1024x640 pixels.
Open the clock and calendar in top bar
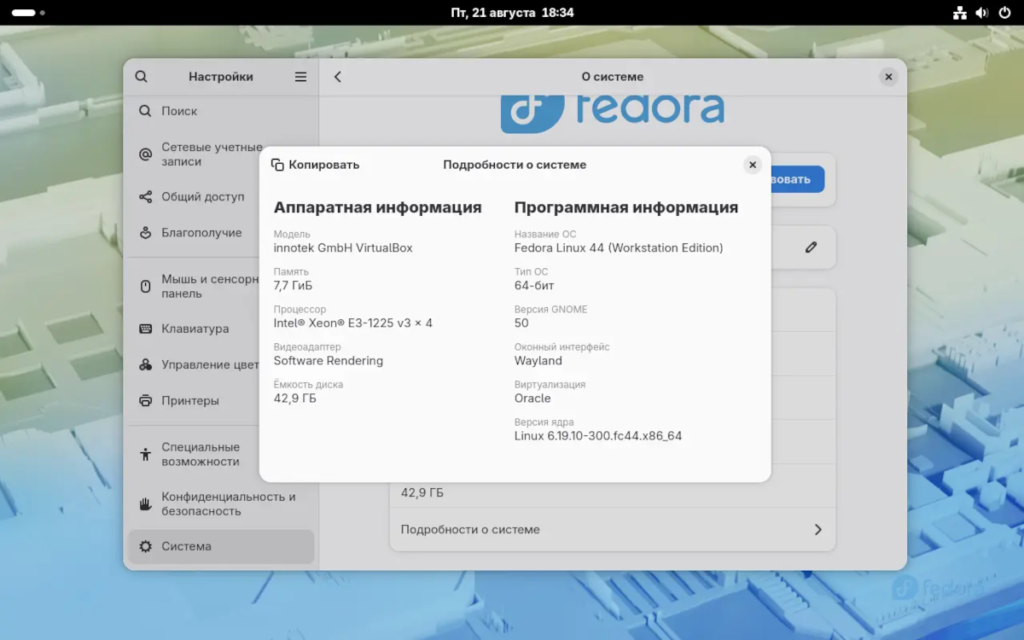[x=512, y=12]
